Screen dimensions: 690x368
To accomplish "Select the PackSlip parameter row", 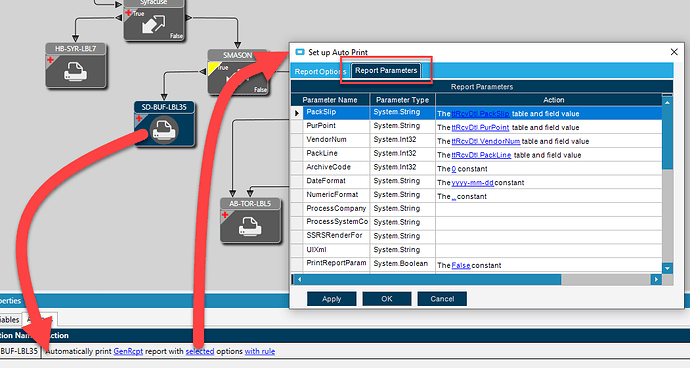I will tap(476, 113).
